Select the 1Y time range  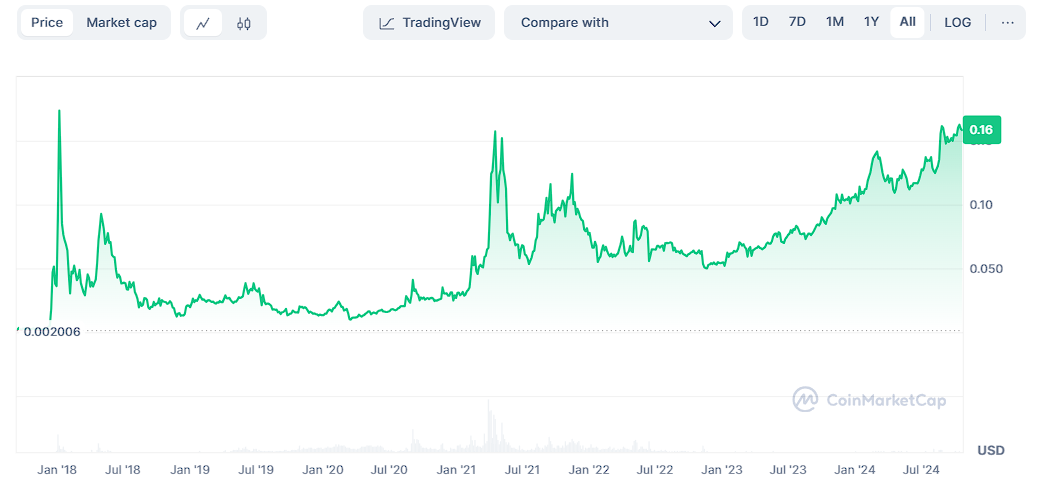tap(872, 22)
